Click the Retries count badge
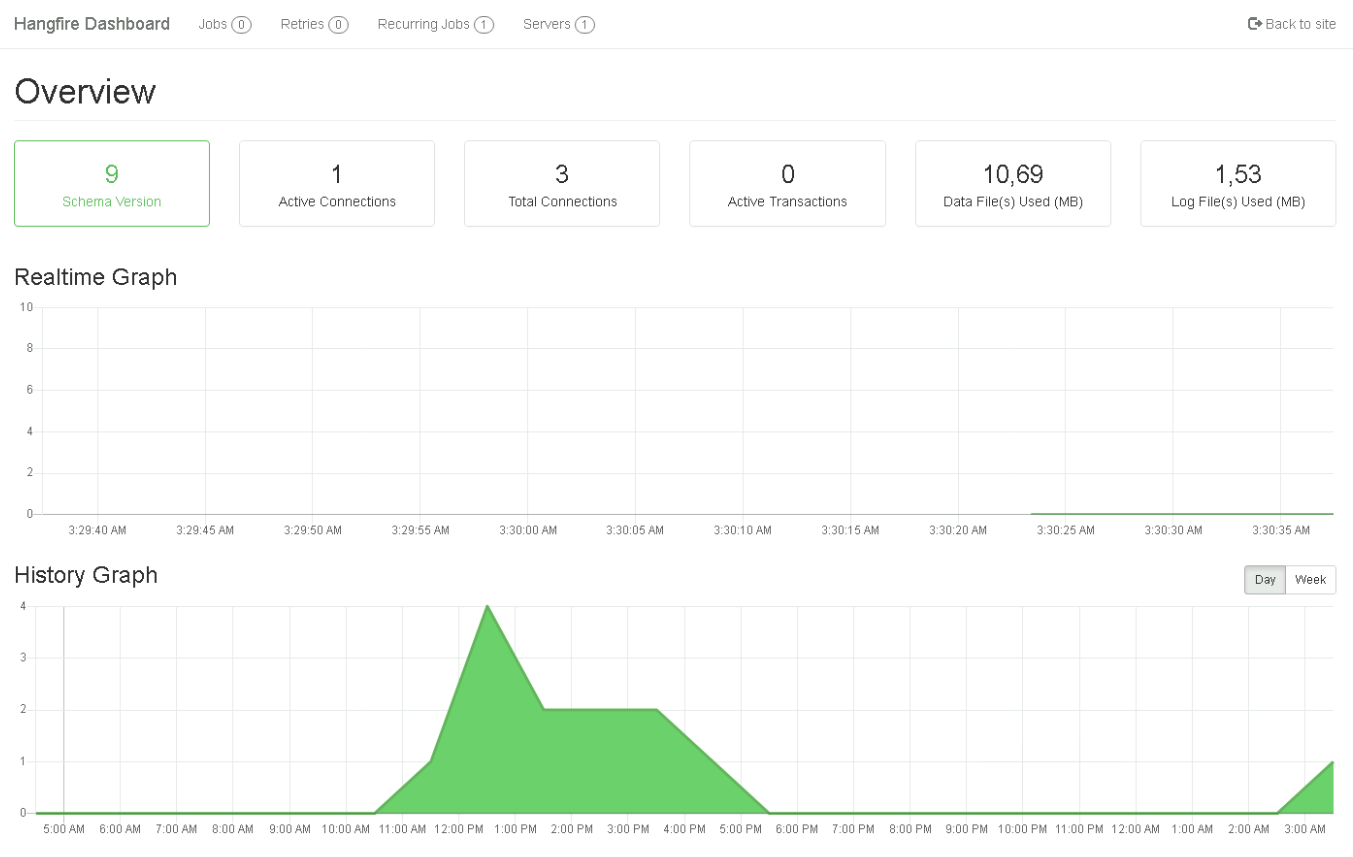The width and height of the screenshot is (1353, 857). click(338, 25)
